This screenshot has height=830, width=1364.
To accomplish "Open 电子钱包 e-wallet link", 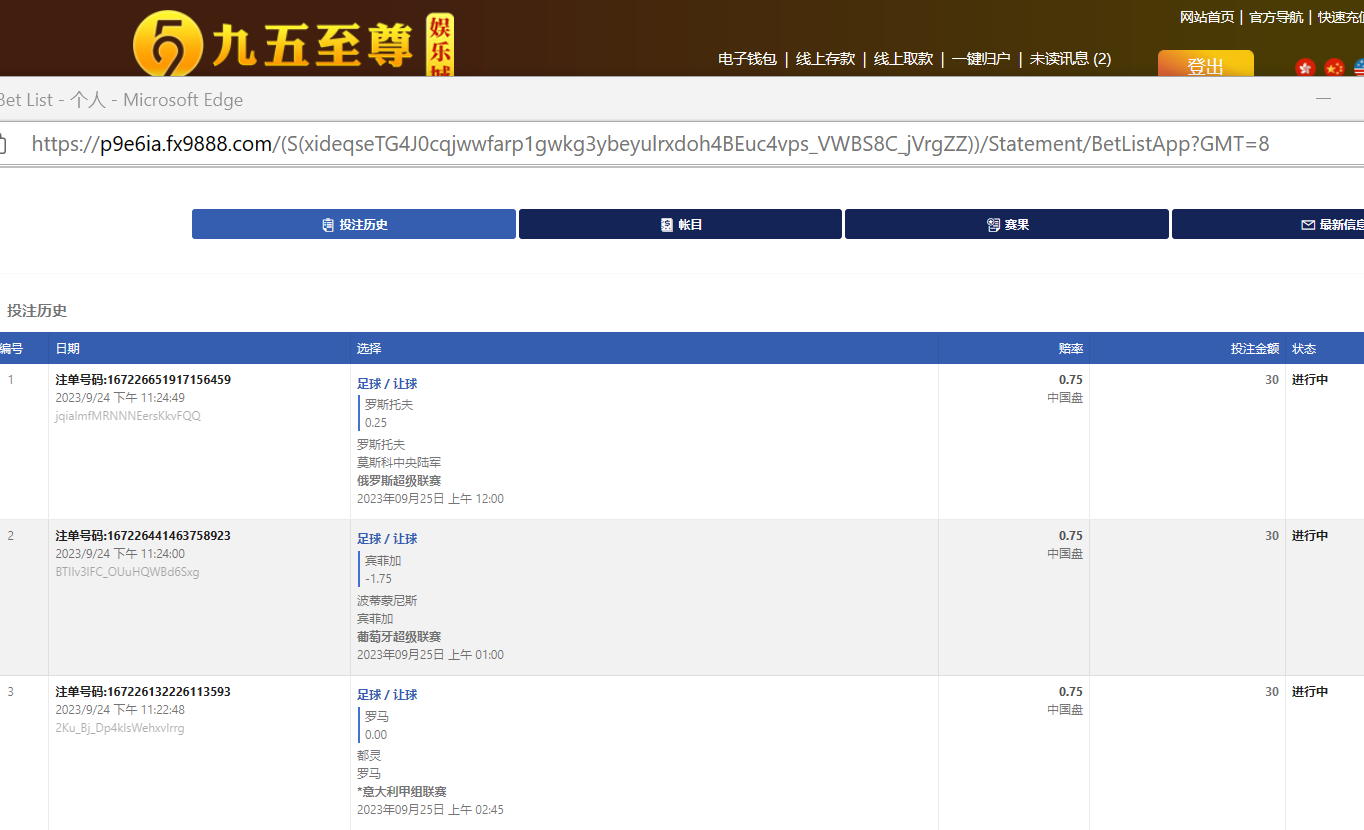I will (x=747, y=59).
